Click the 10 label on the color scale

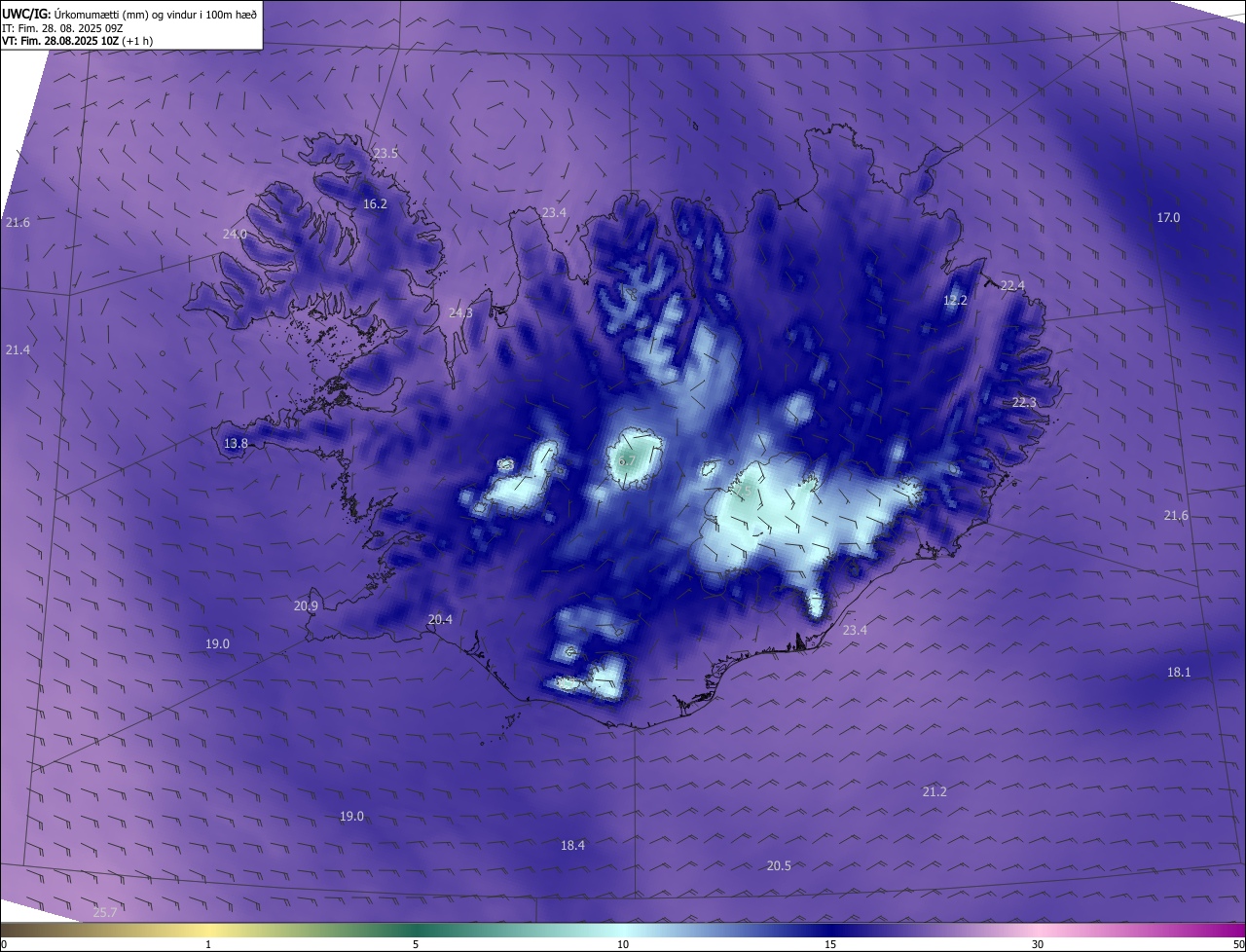(x=623, y=945)
